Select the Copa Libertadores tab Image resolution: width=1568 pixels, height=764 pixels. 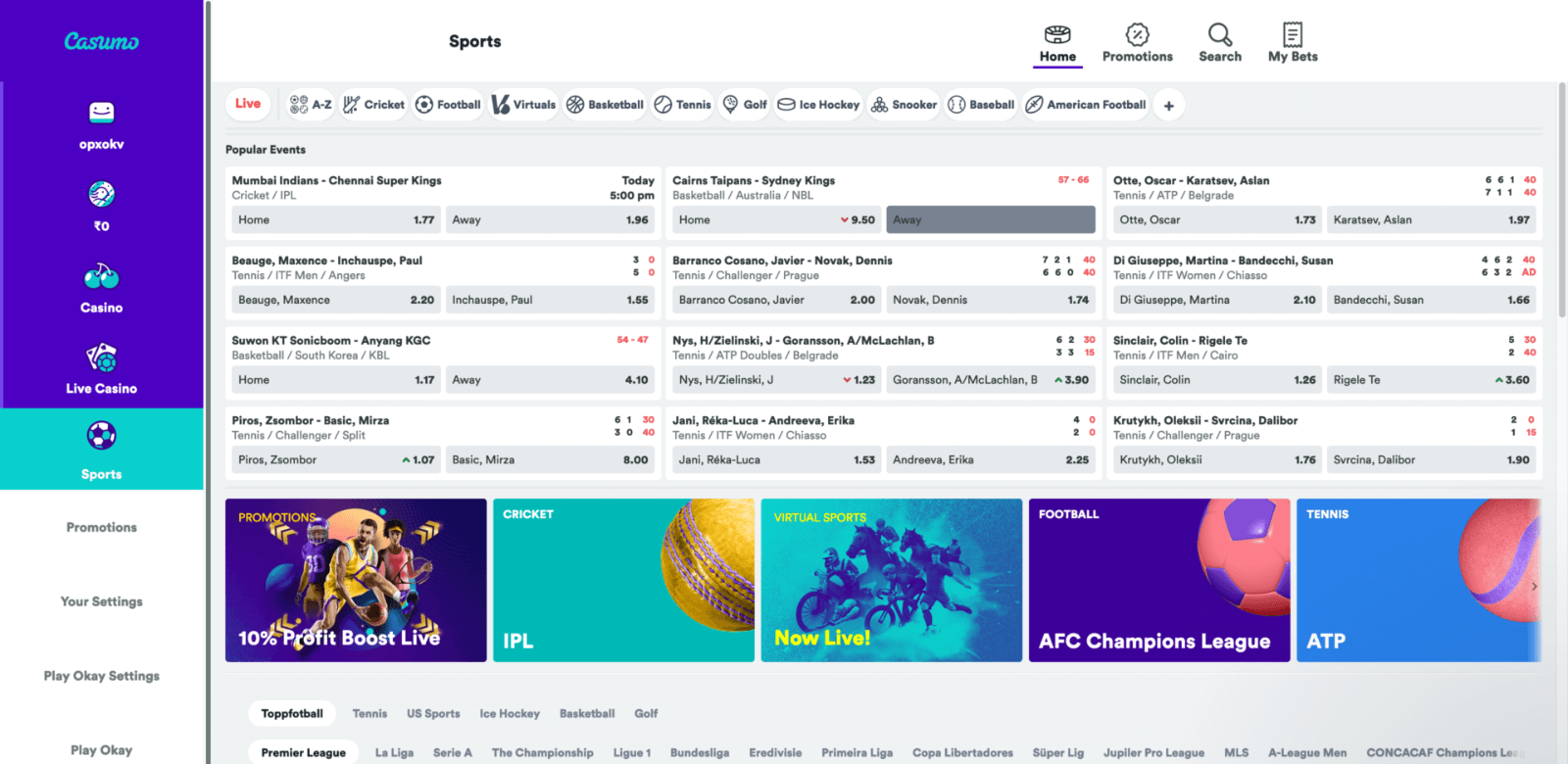pos(962,752)
